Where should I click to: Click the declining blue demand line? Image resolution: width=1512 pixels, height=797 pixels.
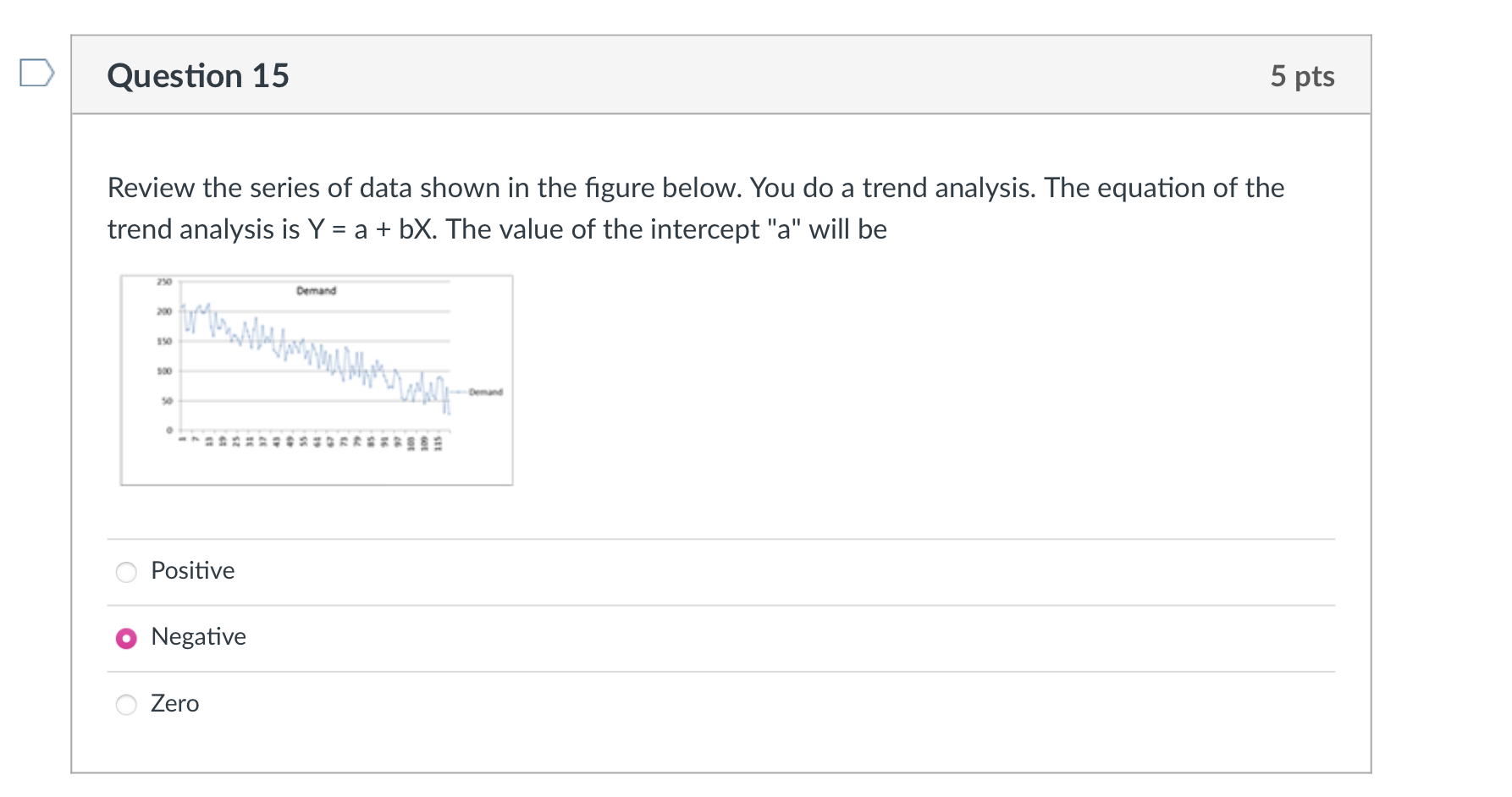click(x=322, y=355)
